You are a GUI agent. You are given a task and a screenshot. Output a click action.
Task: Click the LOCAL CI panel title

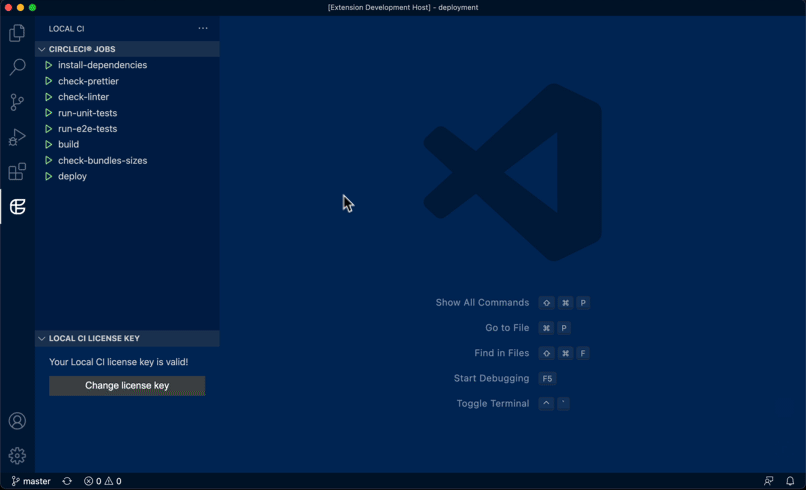[66, 29]
